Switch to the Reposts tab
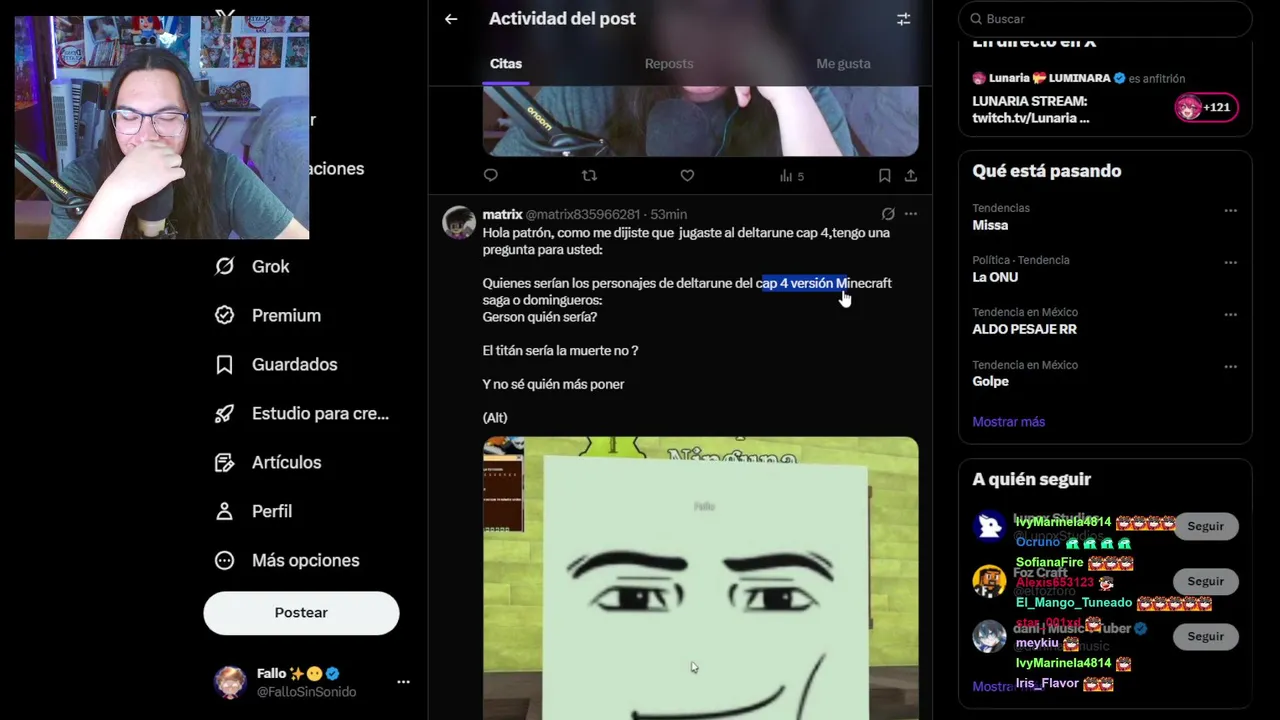Image resolution: width=1280 pixels, height=720 pixels. click(x=669, y=63)
